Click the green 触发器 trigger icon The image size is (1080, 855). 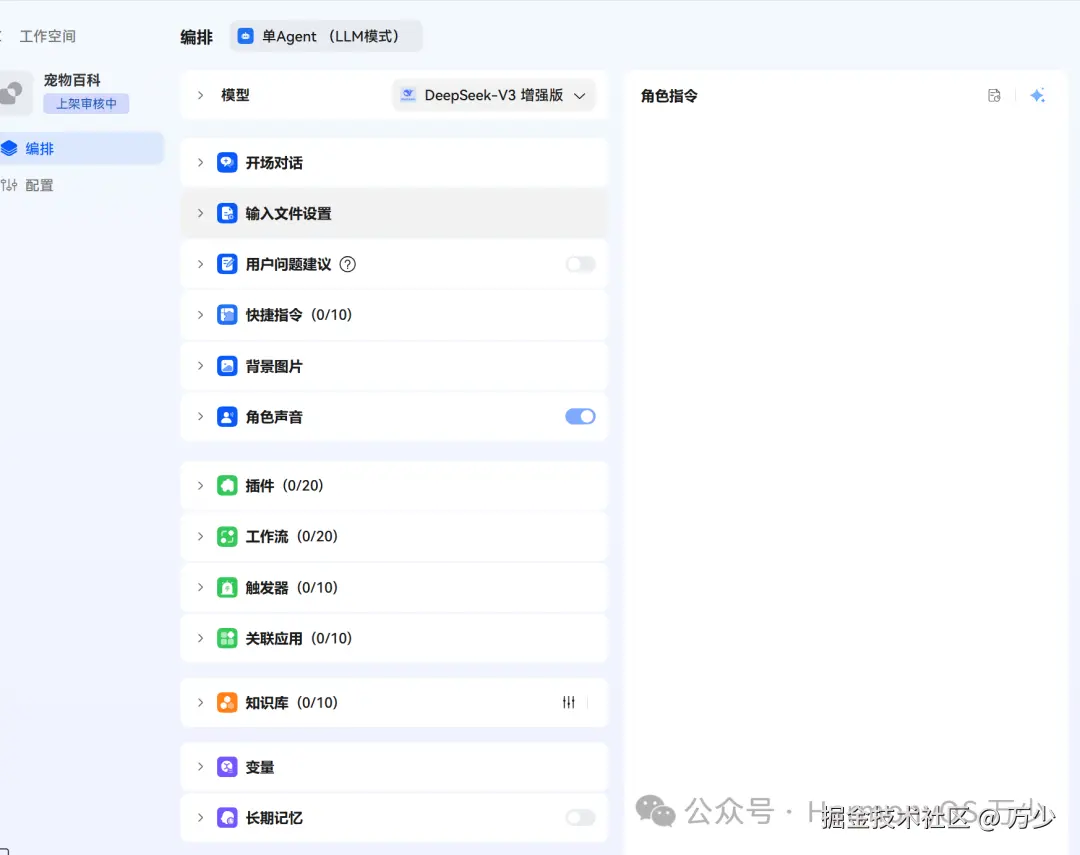(227, 588)
